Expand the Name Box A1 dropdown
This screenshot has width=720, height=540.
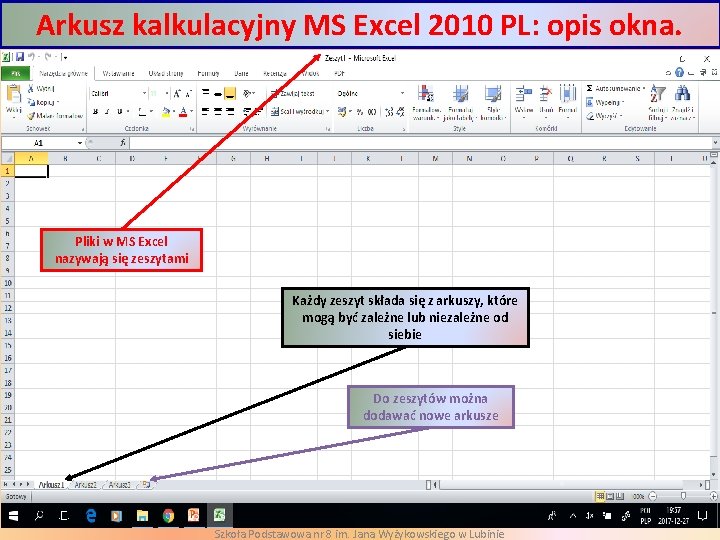[80, 143]
